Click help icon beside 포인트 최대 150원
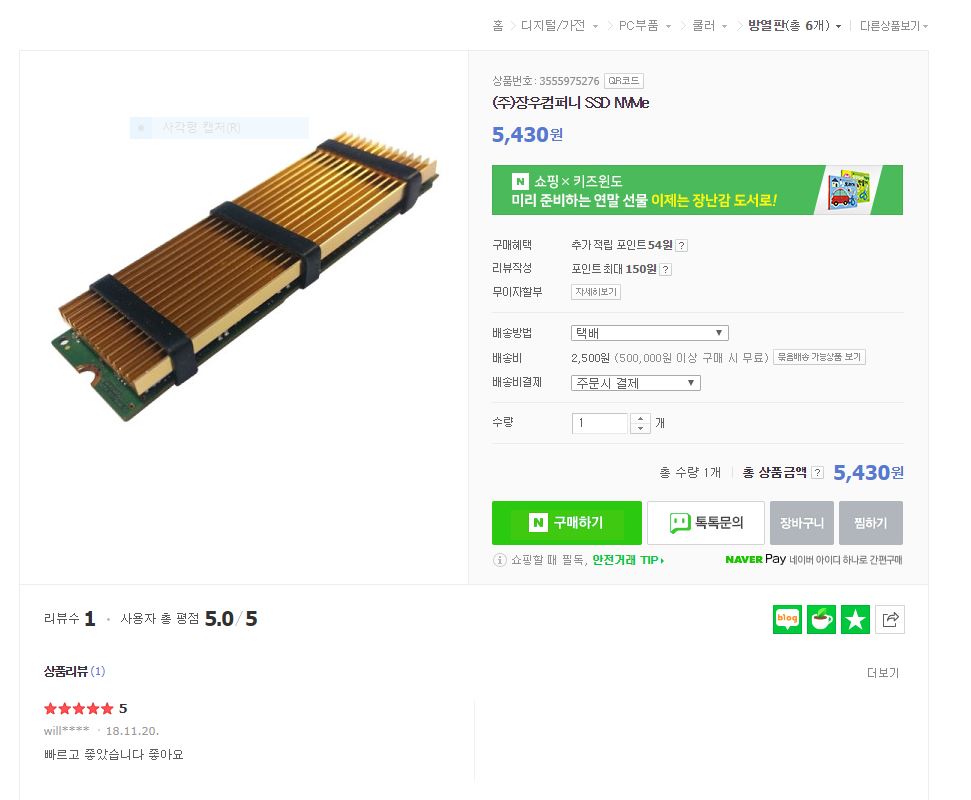This screenshot has width=971, height=800. 666,269
